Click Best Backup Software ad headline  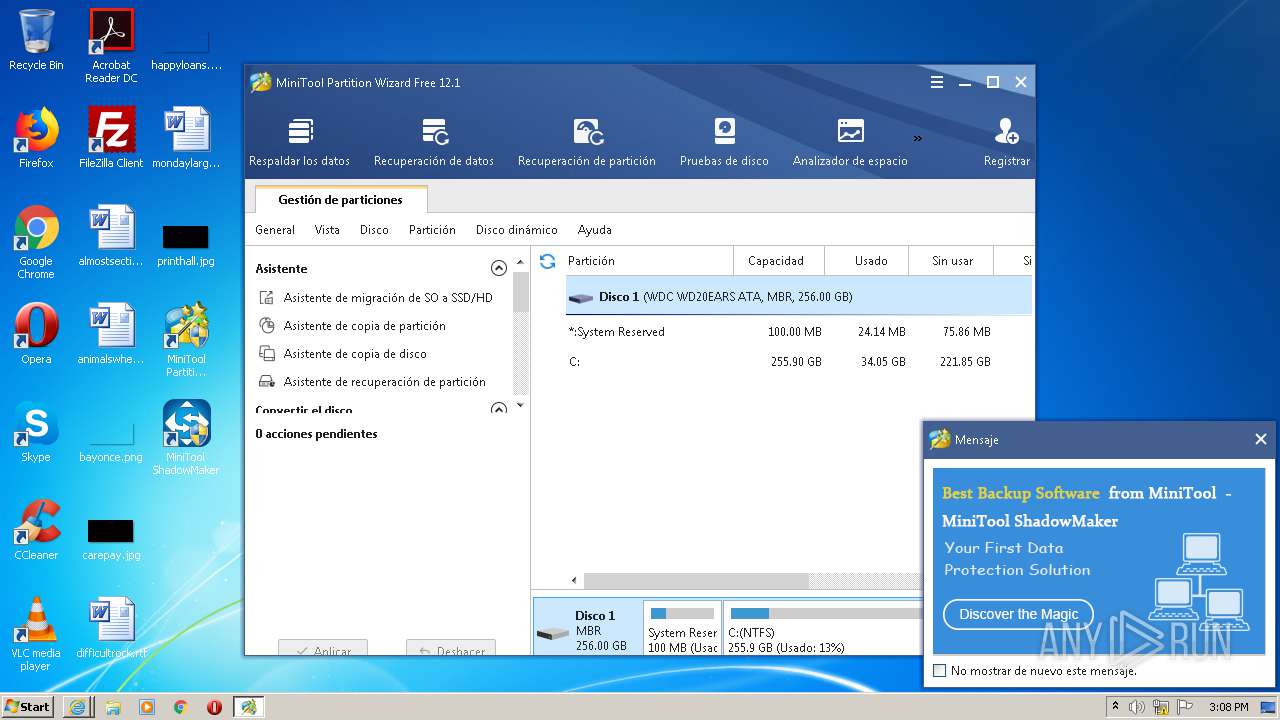coord(1020,493)
